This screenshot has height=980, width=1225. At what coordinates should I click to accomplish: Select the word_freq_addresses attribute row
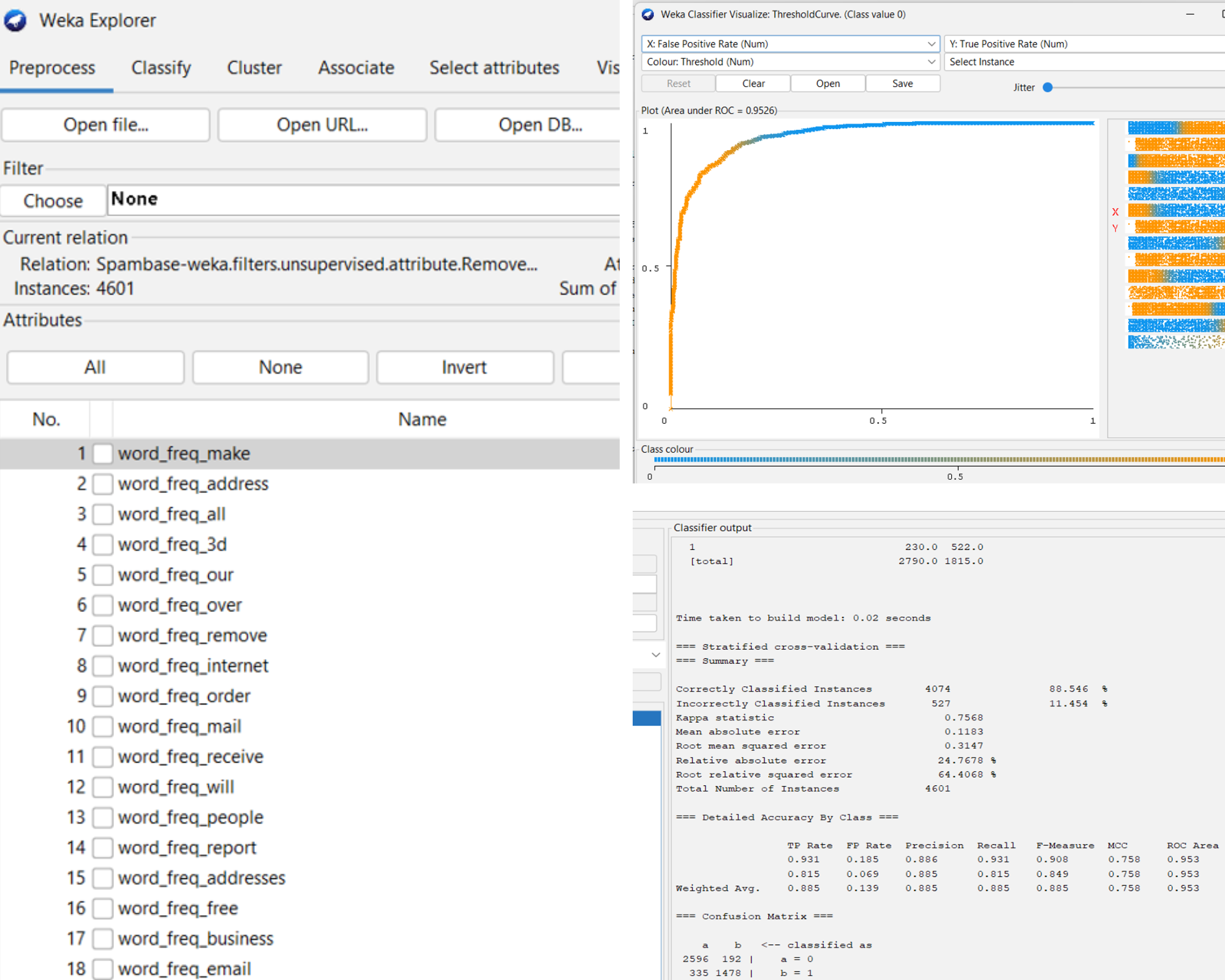(x=310, y=878)
